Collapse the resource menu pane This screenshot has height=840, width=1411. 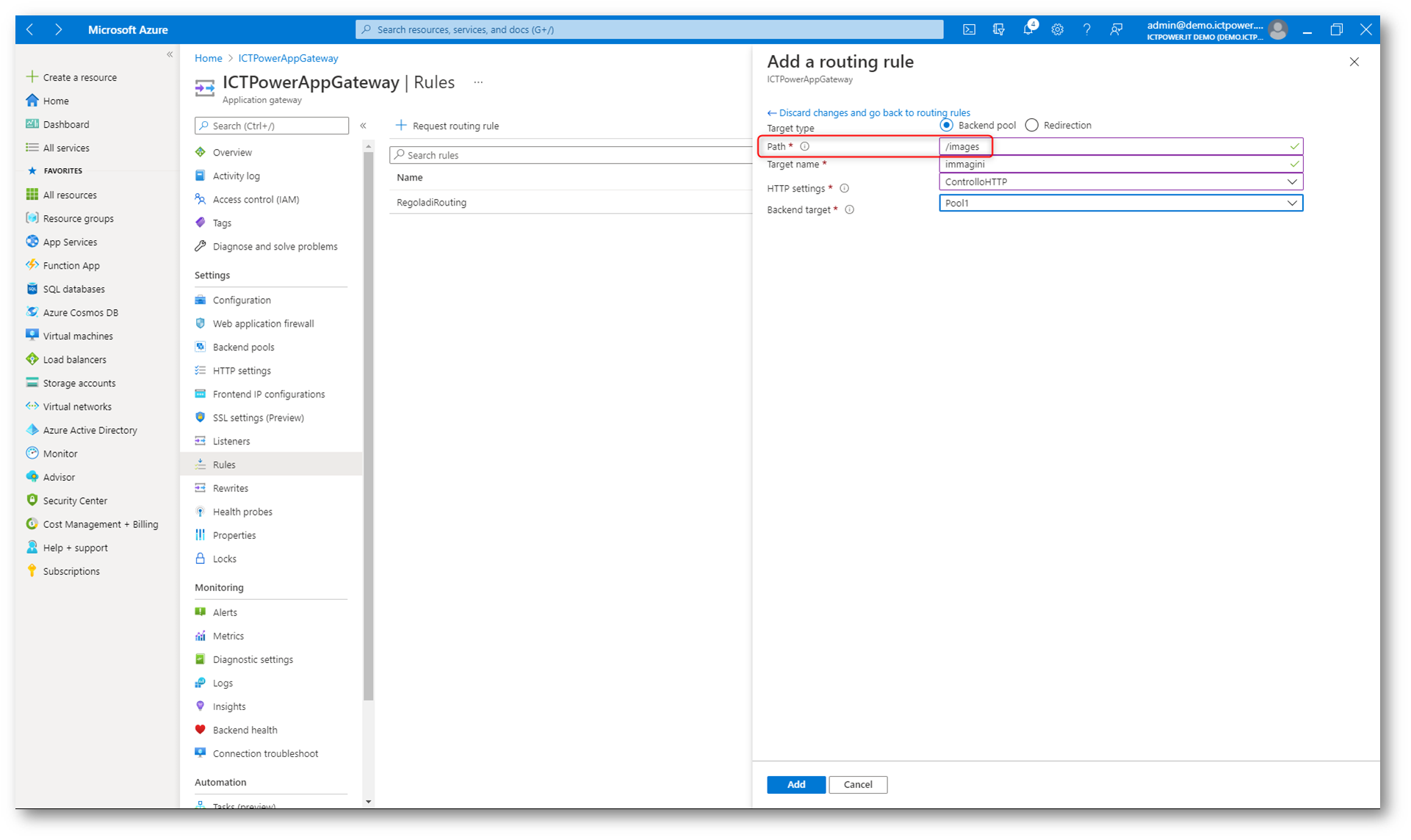[364, 126]
